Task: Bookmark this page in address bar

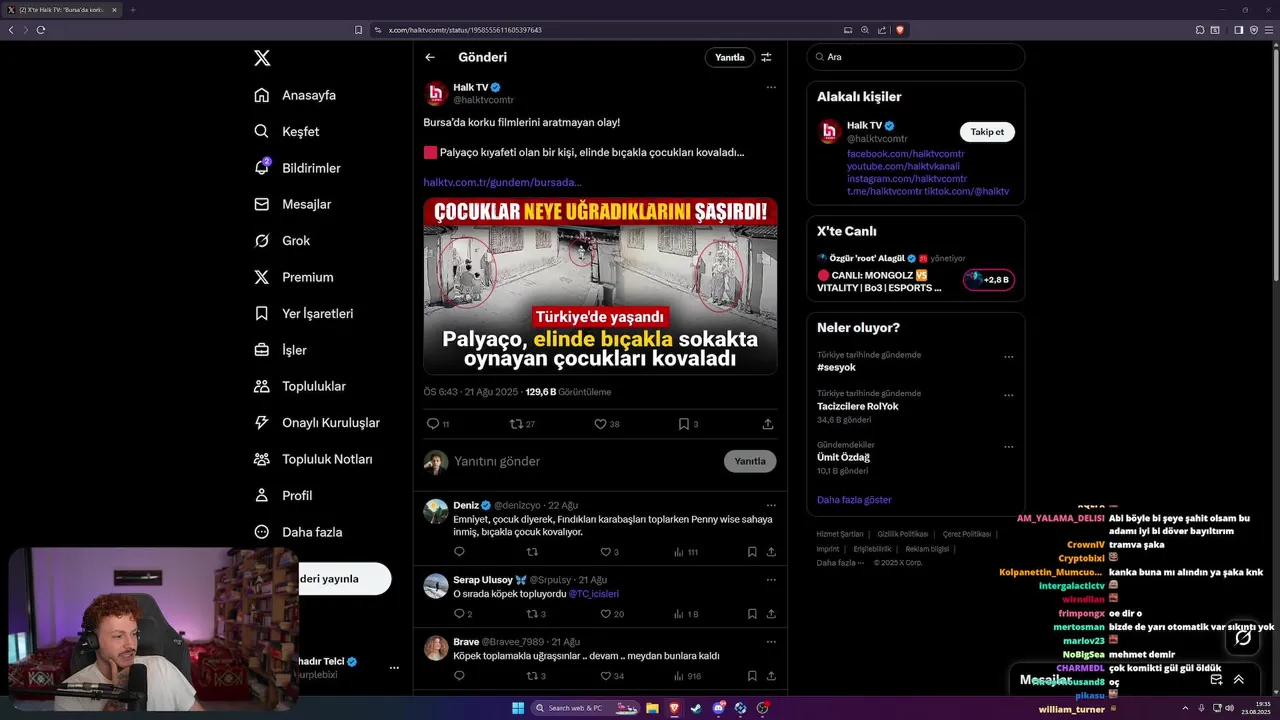Action: [358, 30]
